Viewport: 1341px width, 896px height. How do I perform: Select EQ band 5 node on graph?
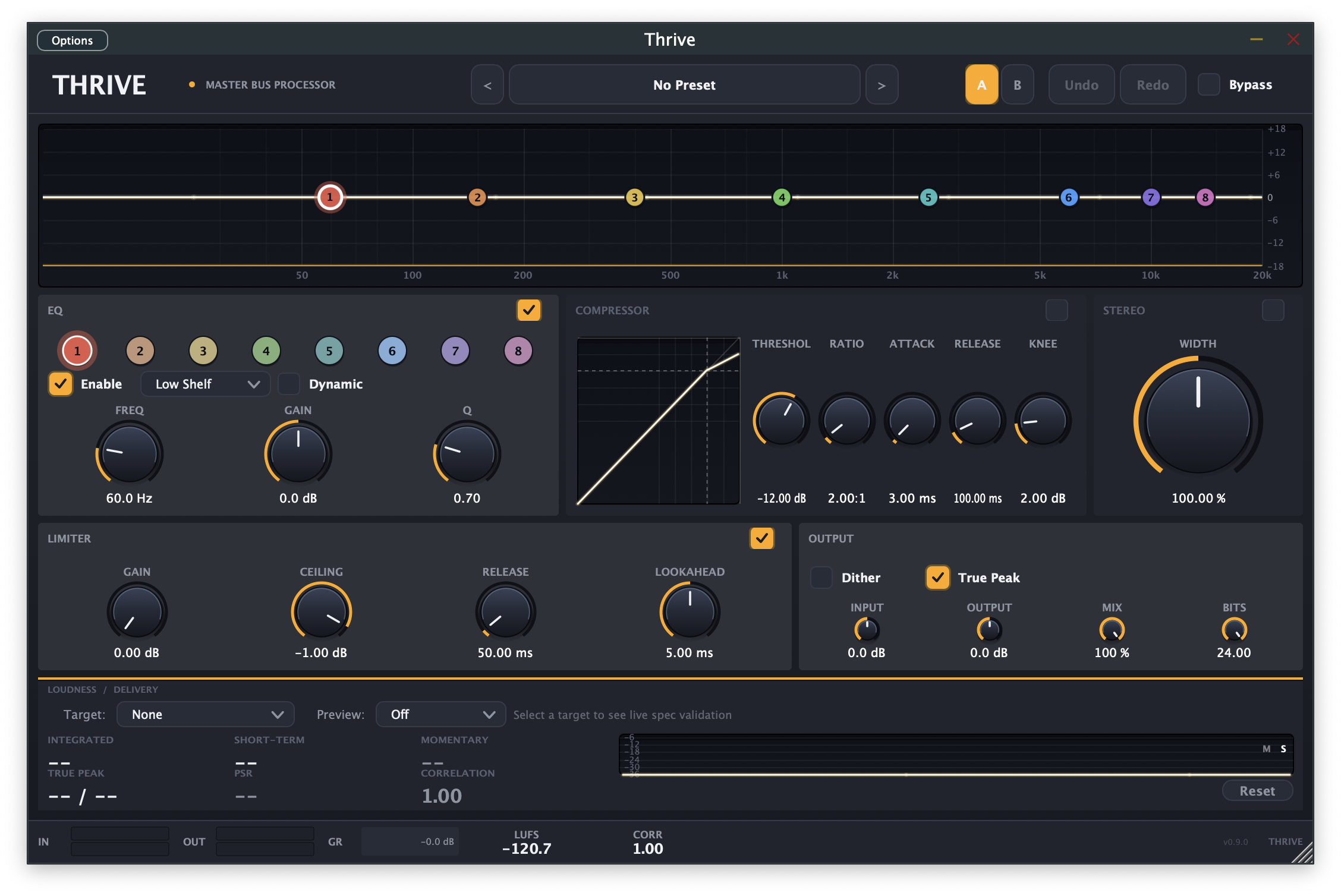(928, 197)
